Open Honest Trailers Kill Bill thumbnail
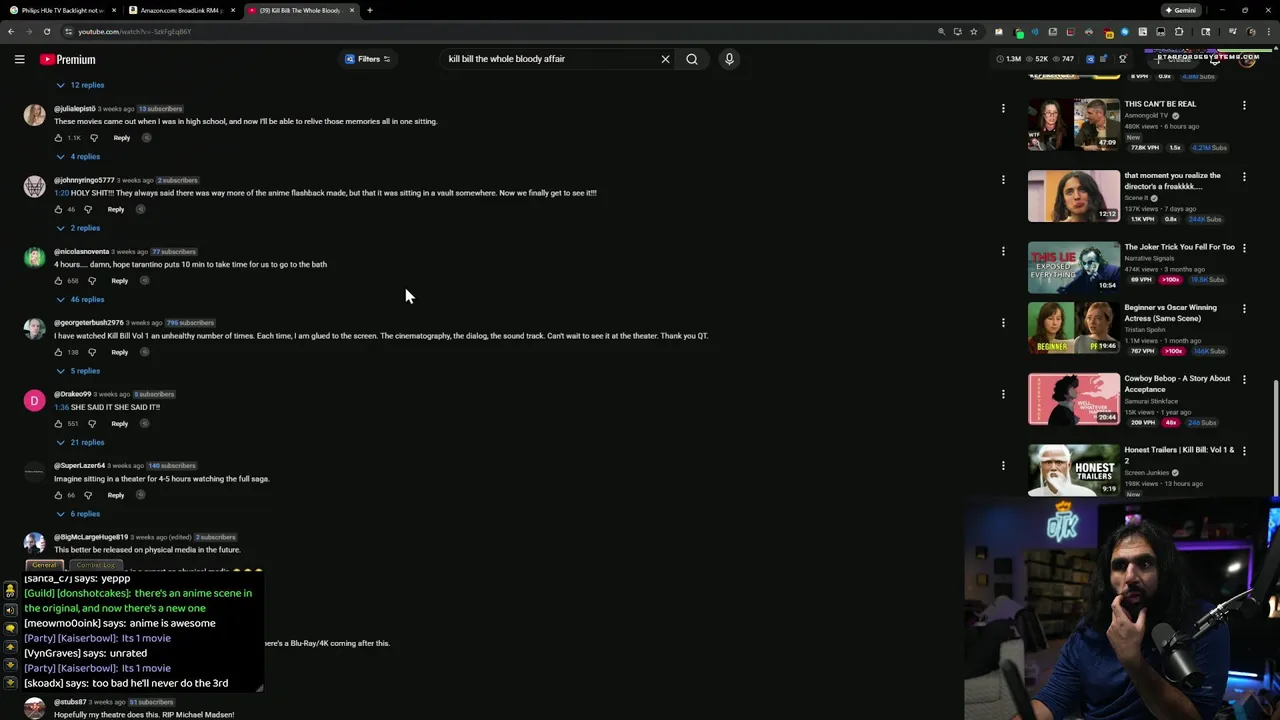 (x=1074, y=470)
